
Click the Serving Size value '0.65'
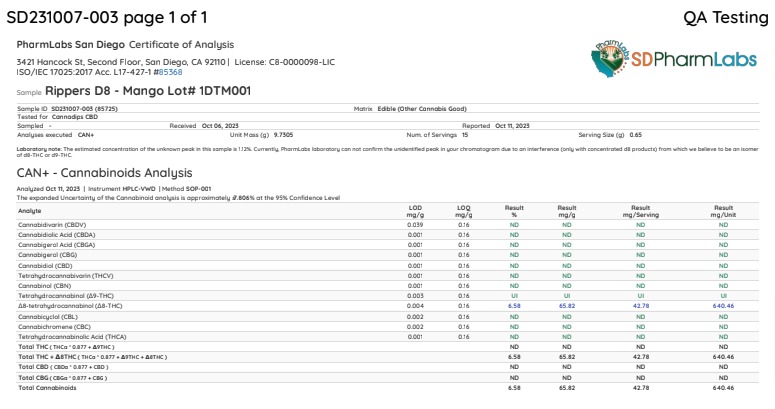pos(636,135)
